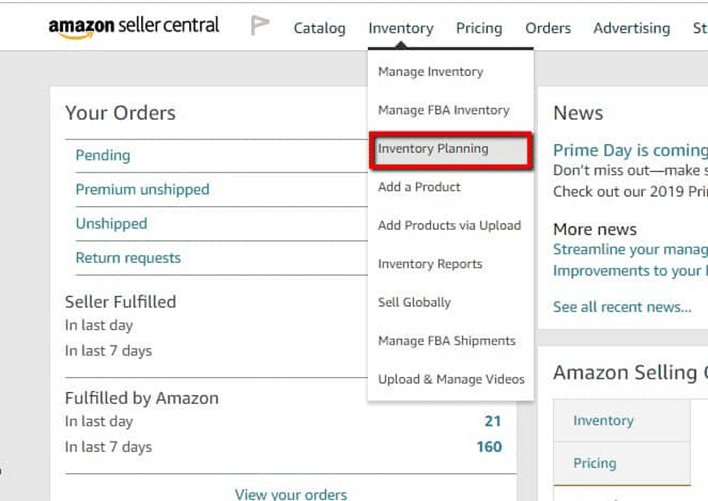Choose Manage FBA Inventory menu entry
This screenshot has width=708, height=501.
[x=443, y=110]
